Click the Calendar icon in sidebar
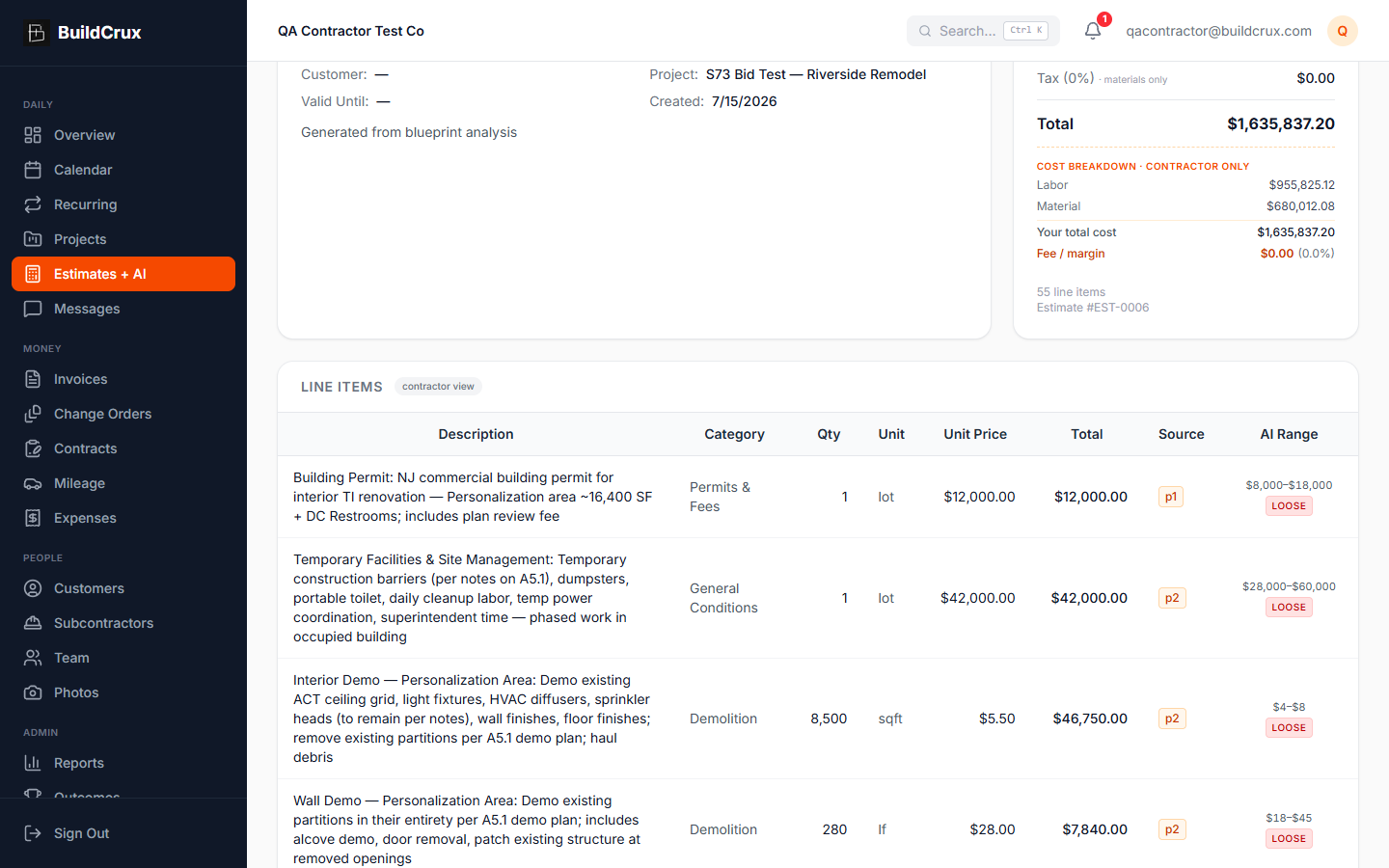 point(33,170)
